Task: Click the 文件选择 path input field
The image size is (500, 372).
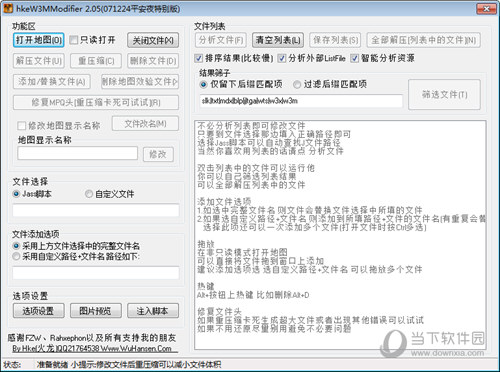Action: coord(96,211)
